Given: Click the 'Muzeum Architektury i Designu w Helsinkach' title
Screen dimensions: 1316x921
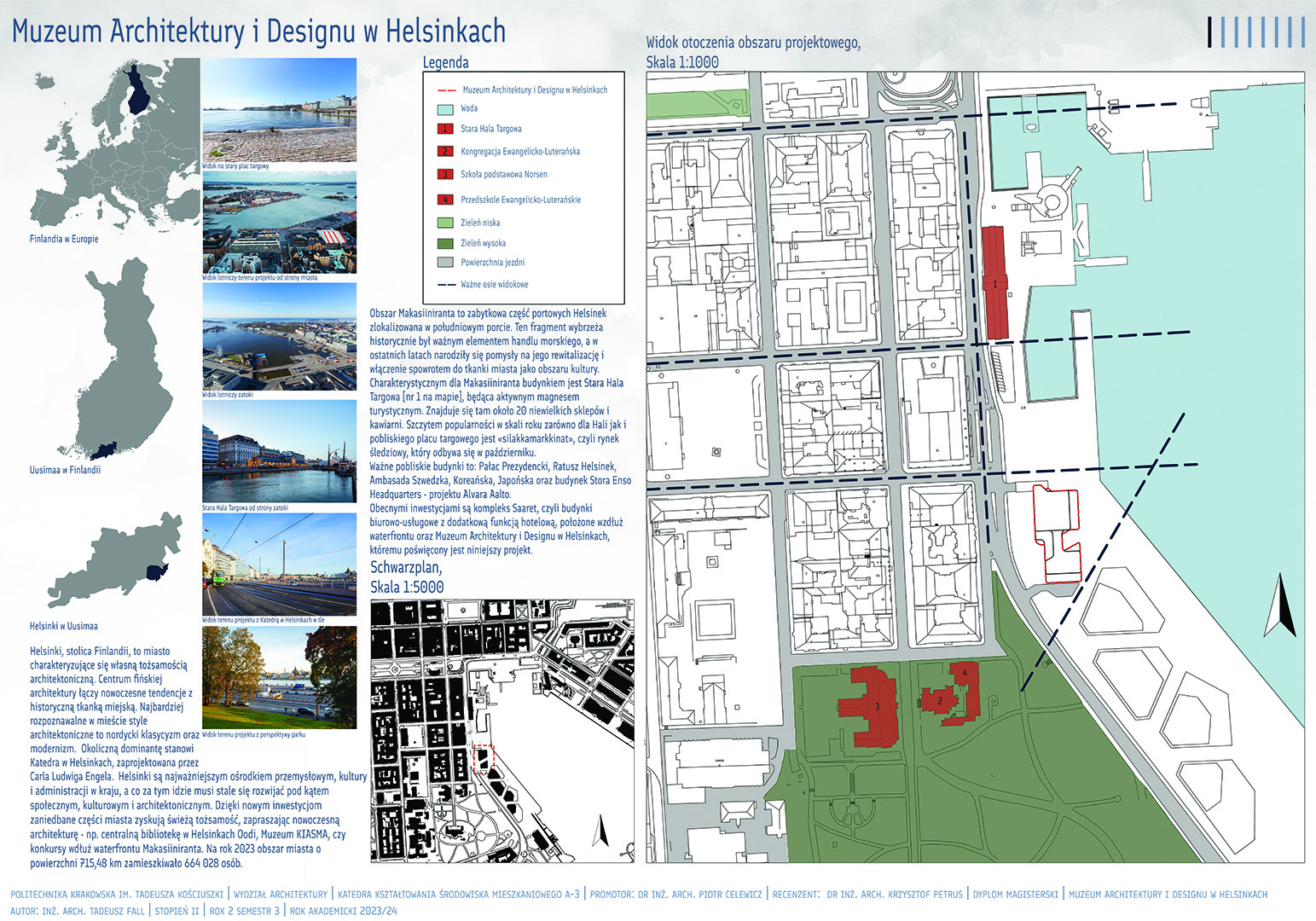Looking at the screenshot, I should (x=258, y=32).
